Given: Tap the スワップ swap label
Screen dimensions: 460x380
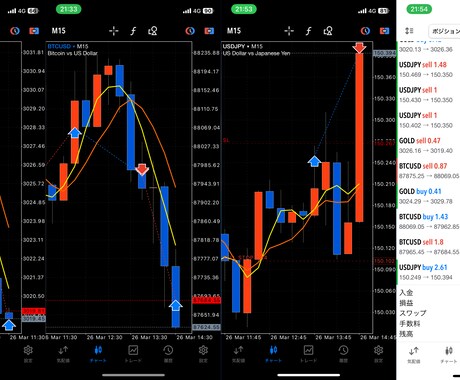Looking at the screenshot, I should coord(413,313).
